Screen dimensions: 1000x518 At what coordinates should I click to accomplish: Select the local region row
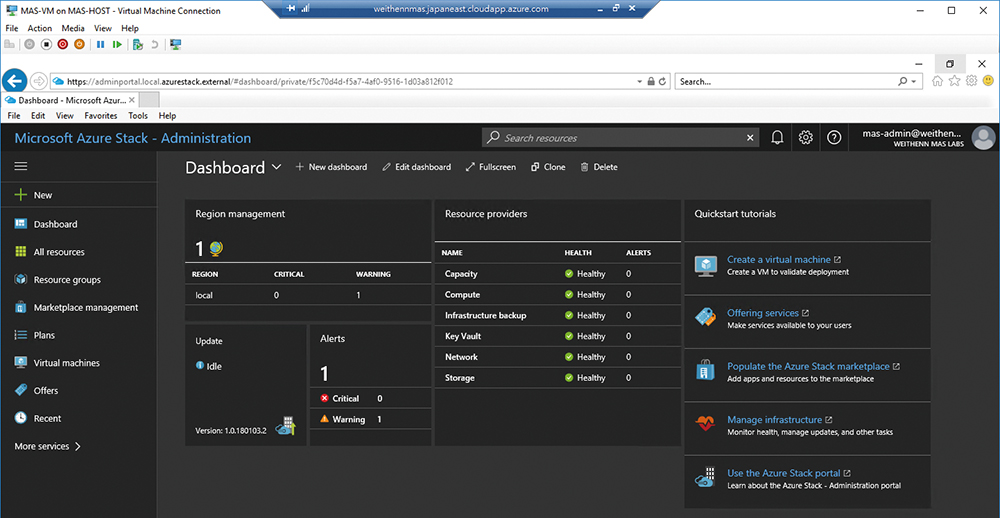pos(308,295)
